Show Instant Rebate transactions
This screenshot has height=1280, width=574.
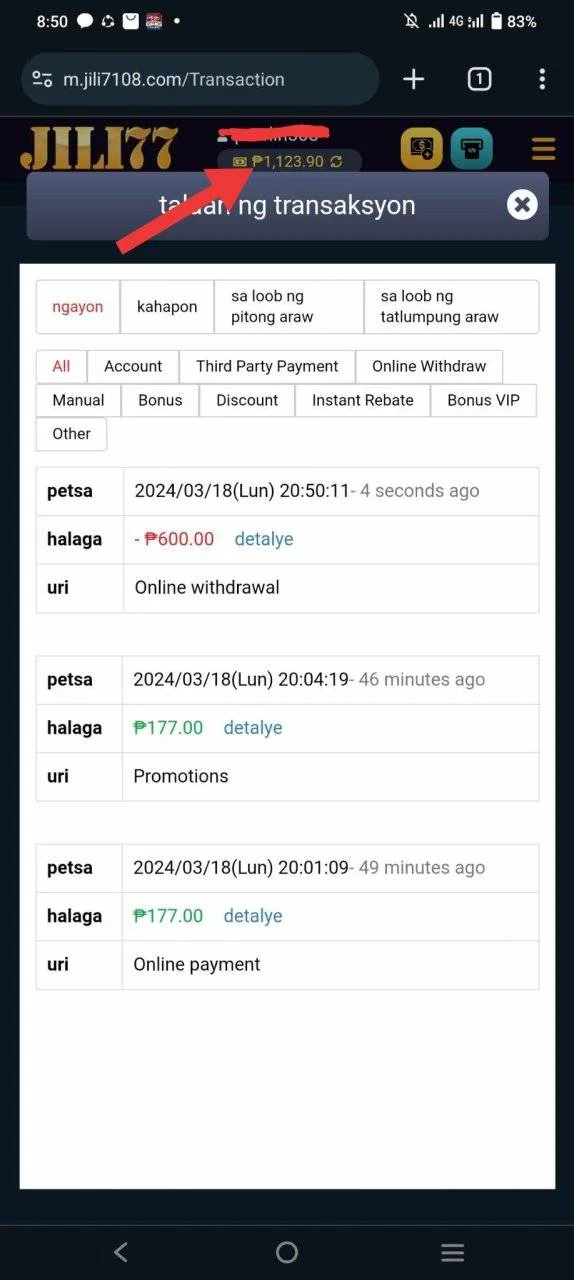pyautogui.click(x=362, y=400)
